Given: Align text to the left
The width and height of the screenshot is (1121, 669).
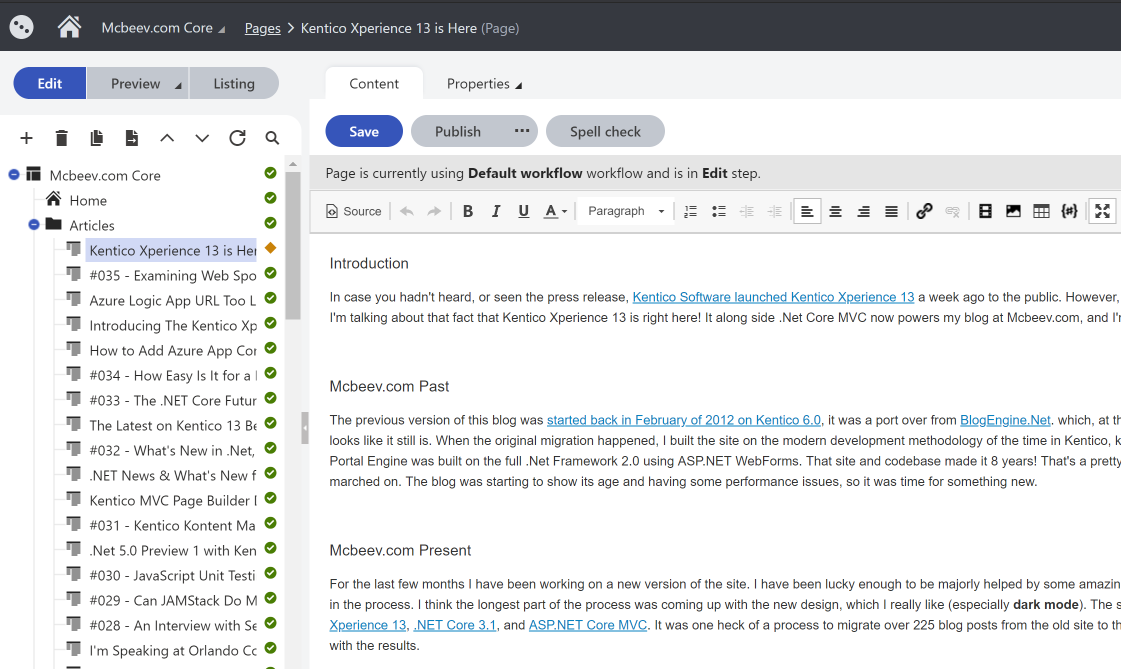Looking at the screenshot, I should coord(807,212).
